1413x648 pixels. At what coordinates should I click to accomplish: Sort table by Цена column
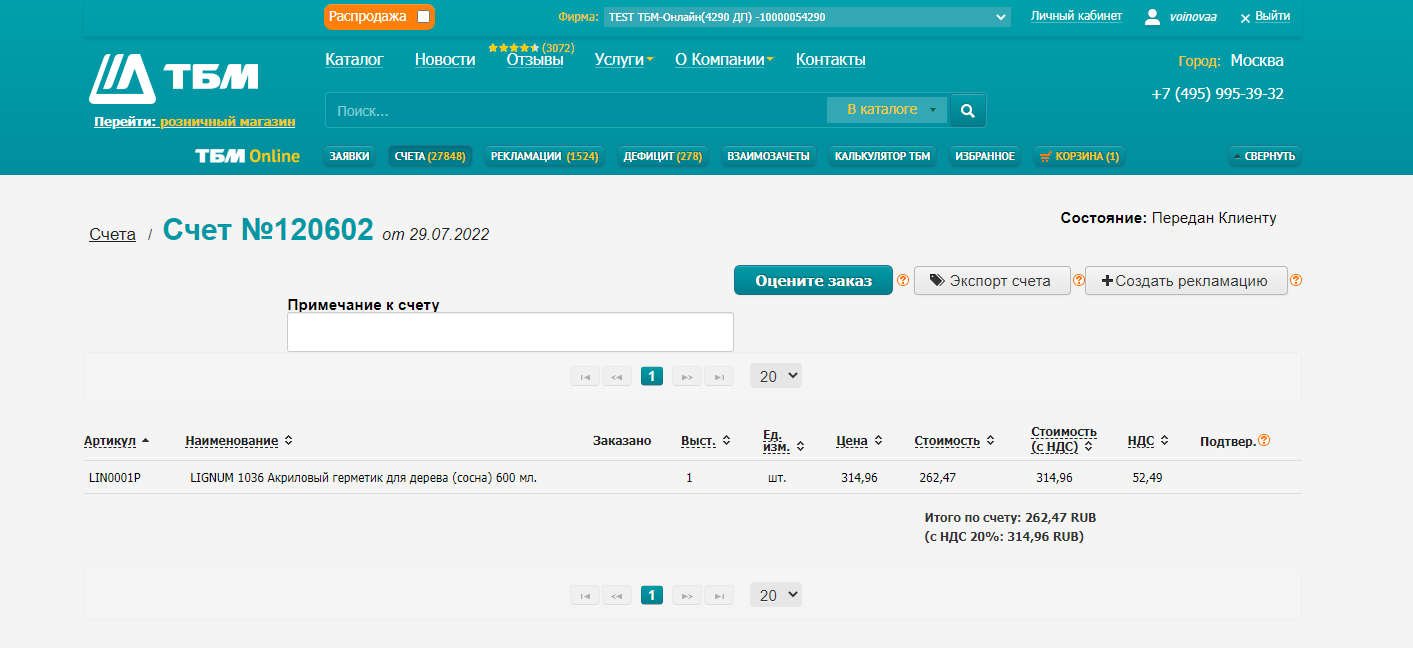click(852, 441)
